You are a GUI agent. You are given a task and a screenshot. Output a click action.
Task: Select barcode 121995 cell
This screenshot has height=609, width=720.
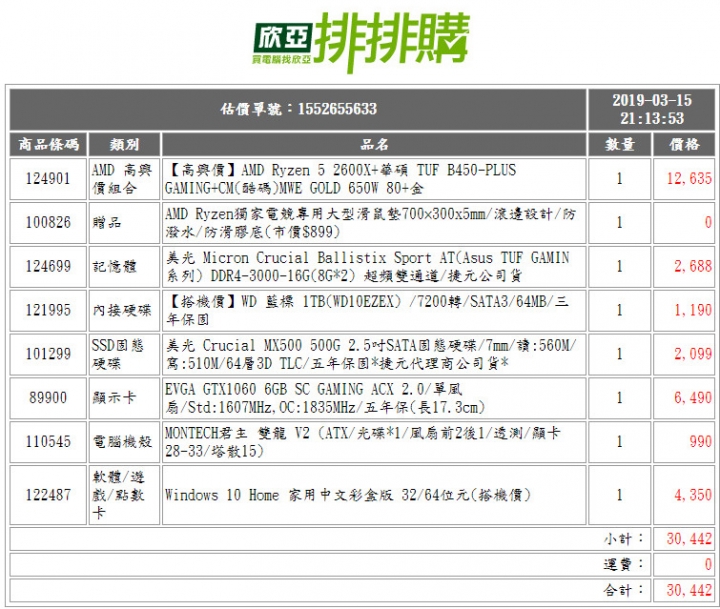tap(48, 310)
